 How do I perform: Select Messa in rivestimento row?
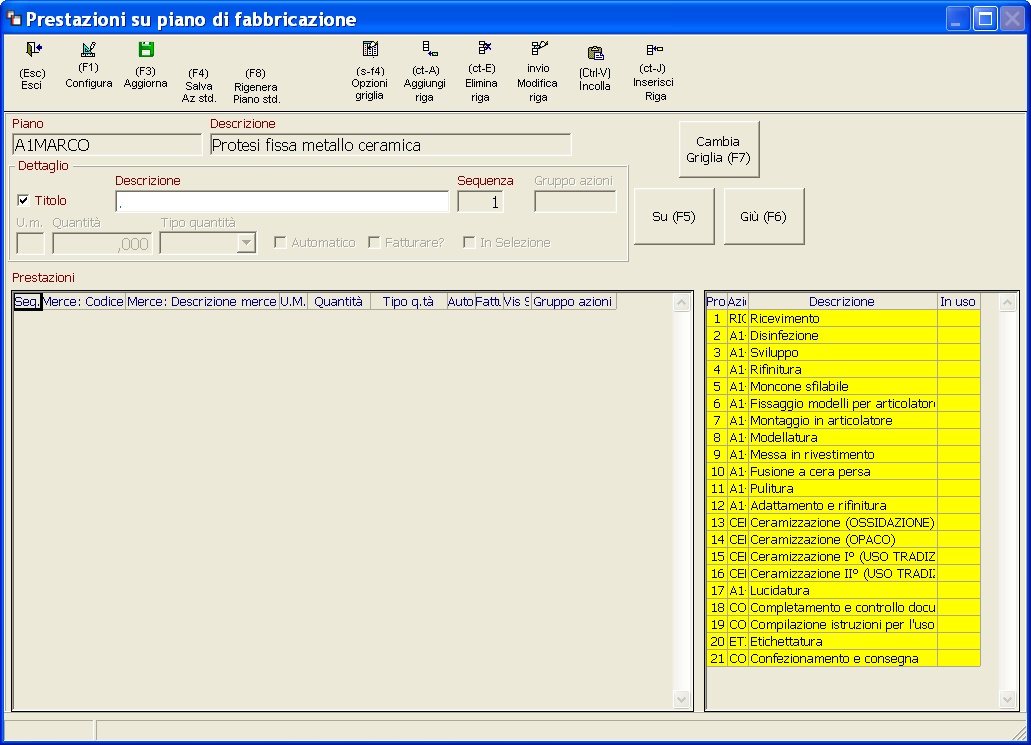pos(843,455)
